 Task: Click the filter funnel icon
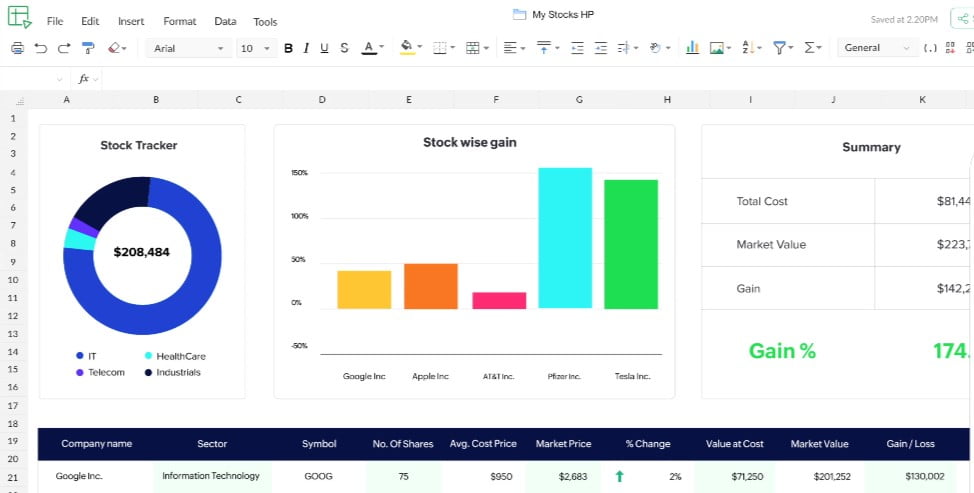point(779,48)
